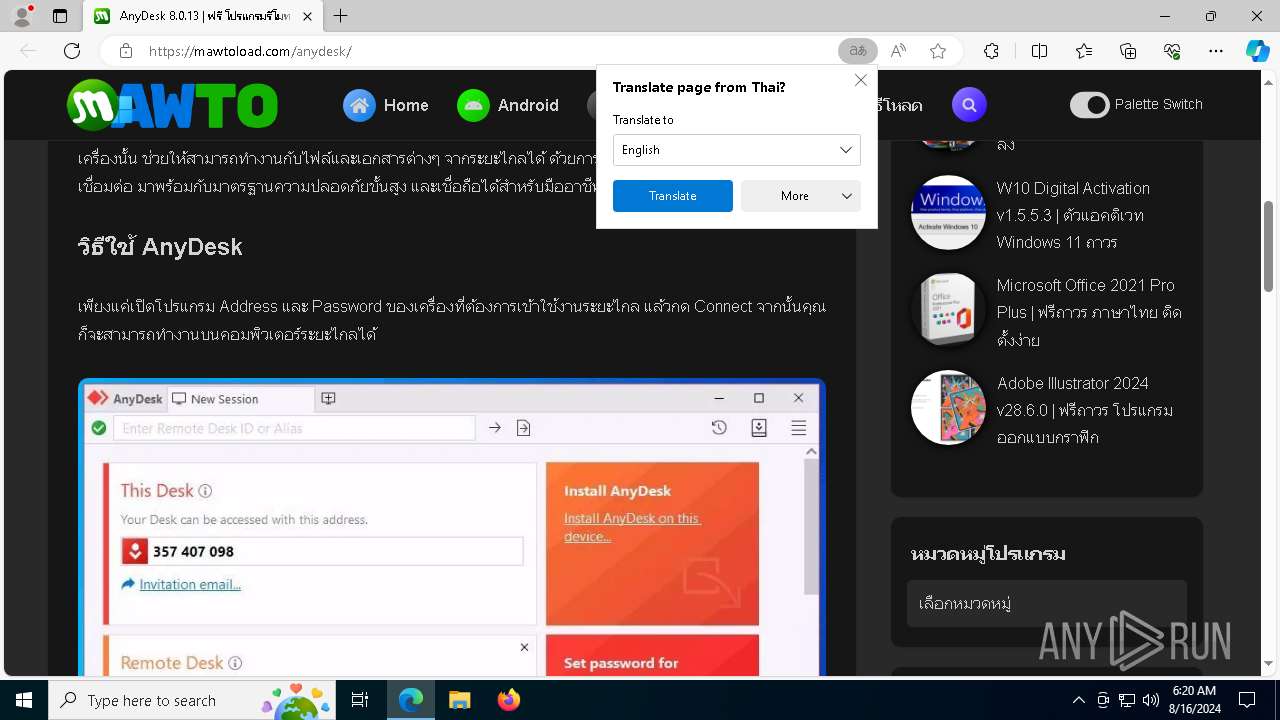The height and width of the screenshot is (720, 1280).
Task: Open network status tray icon
Action: coord(1127,700)
